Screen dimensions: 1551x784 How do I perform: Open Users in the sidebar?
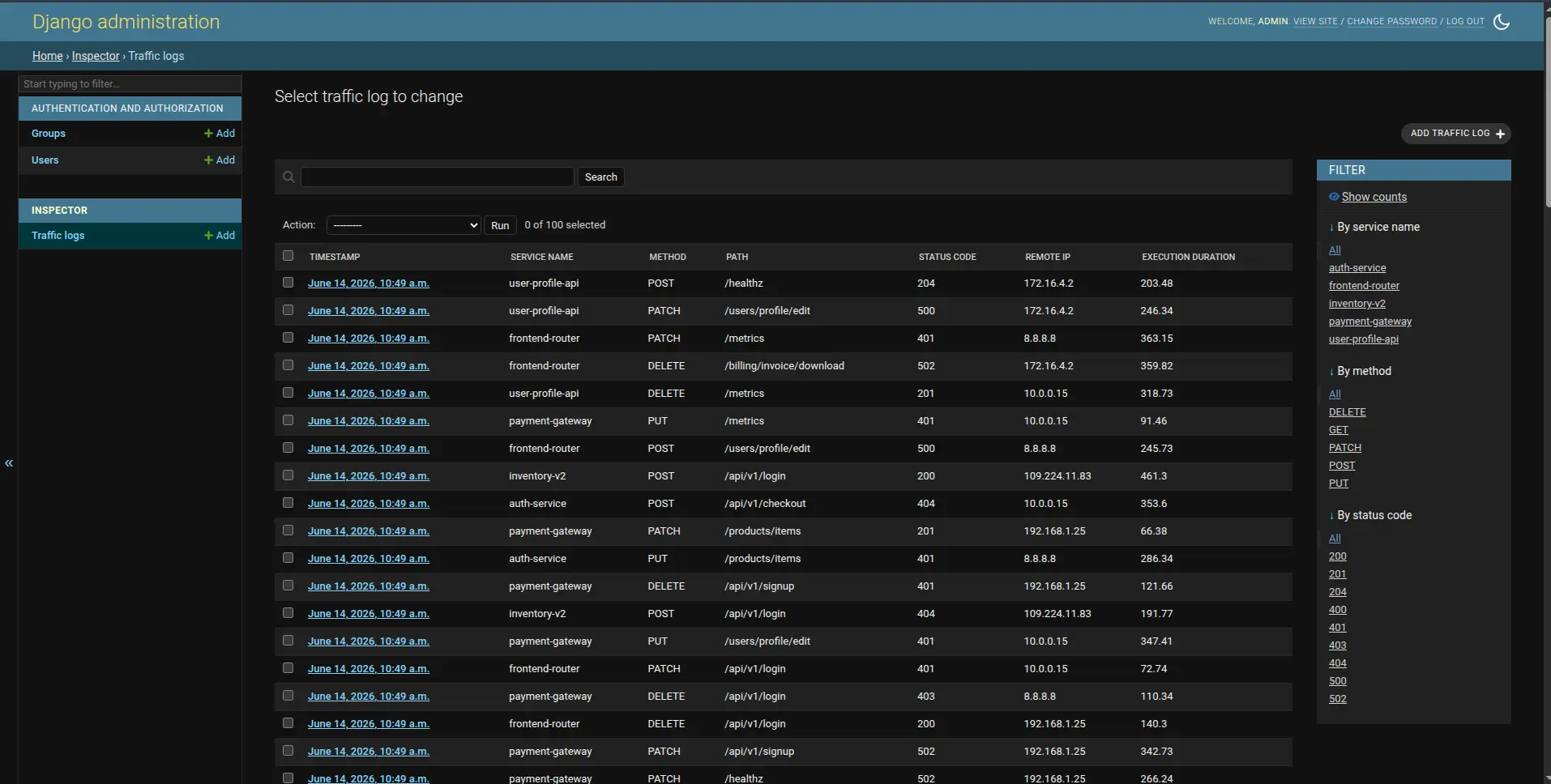[45, 160]
